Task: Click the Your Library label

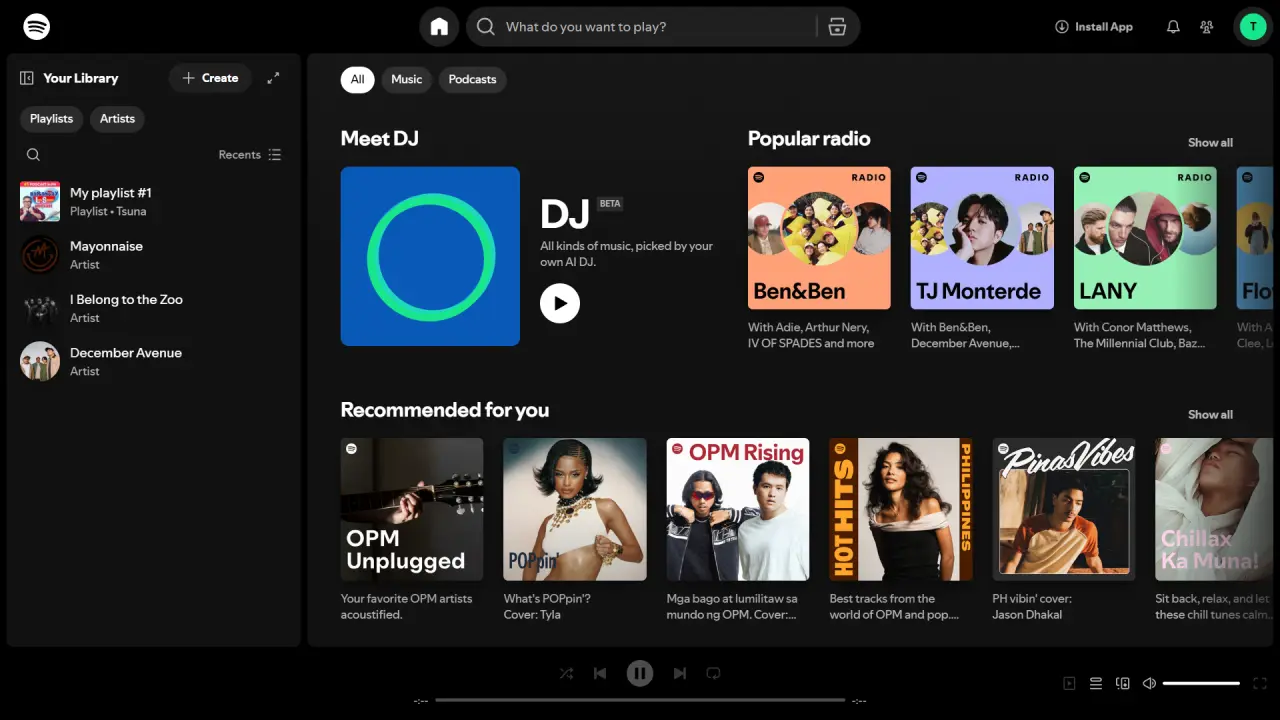Action: [80, 78]
